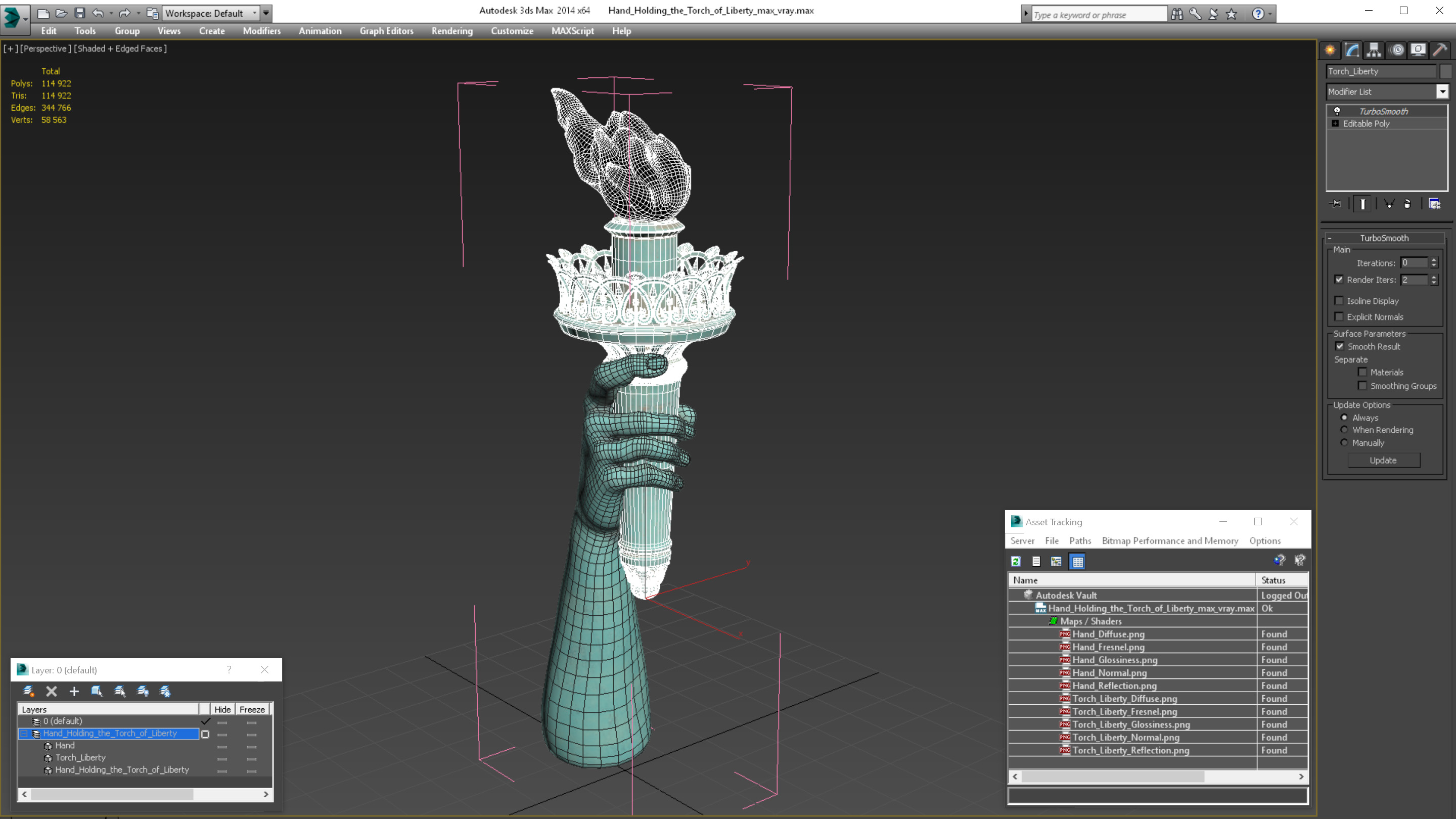Click the Perspective viewport label
Screen dimensions: 1456x819
point(45,49)
